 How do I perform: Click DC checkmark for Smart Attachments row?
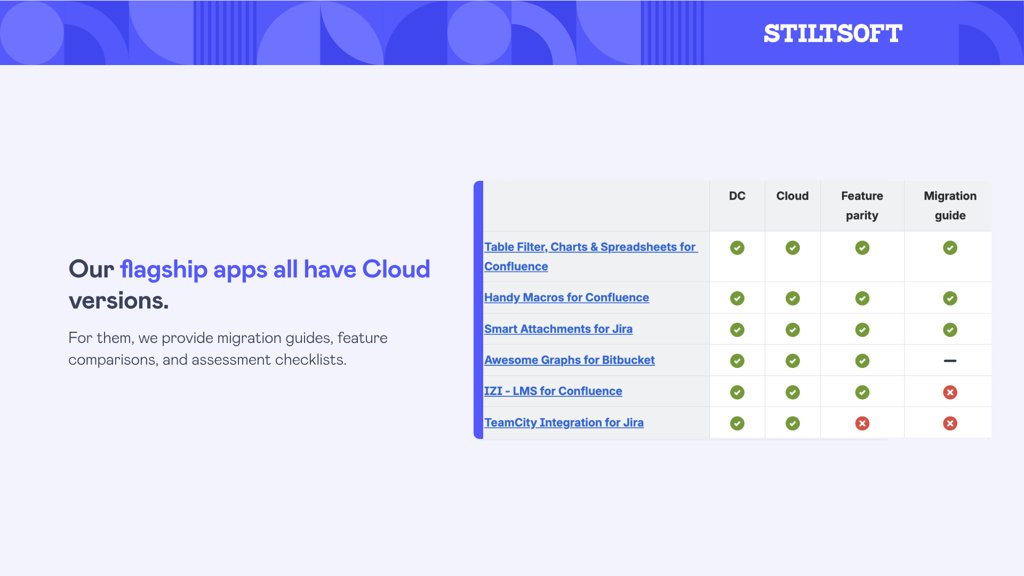(737, 329)
